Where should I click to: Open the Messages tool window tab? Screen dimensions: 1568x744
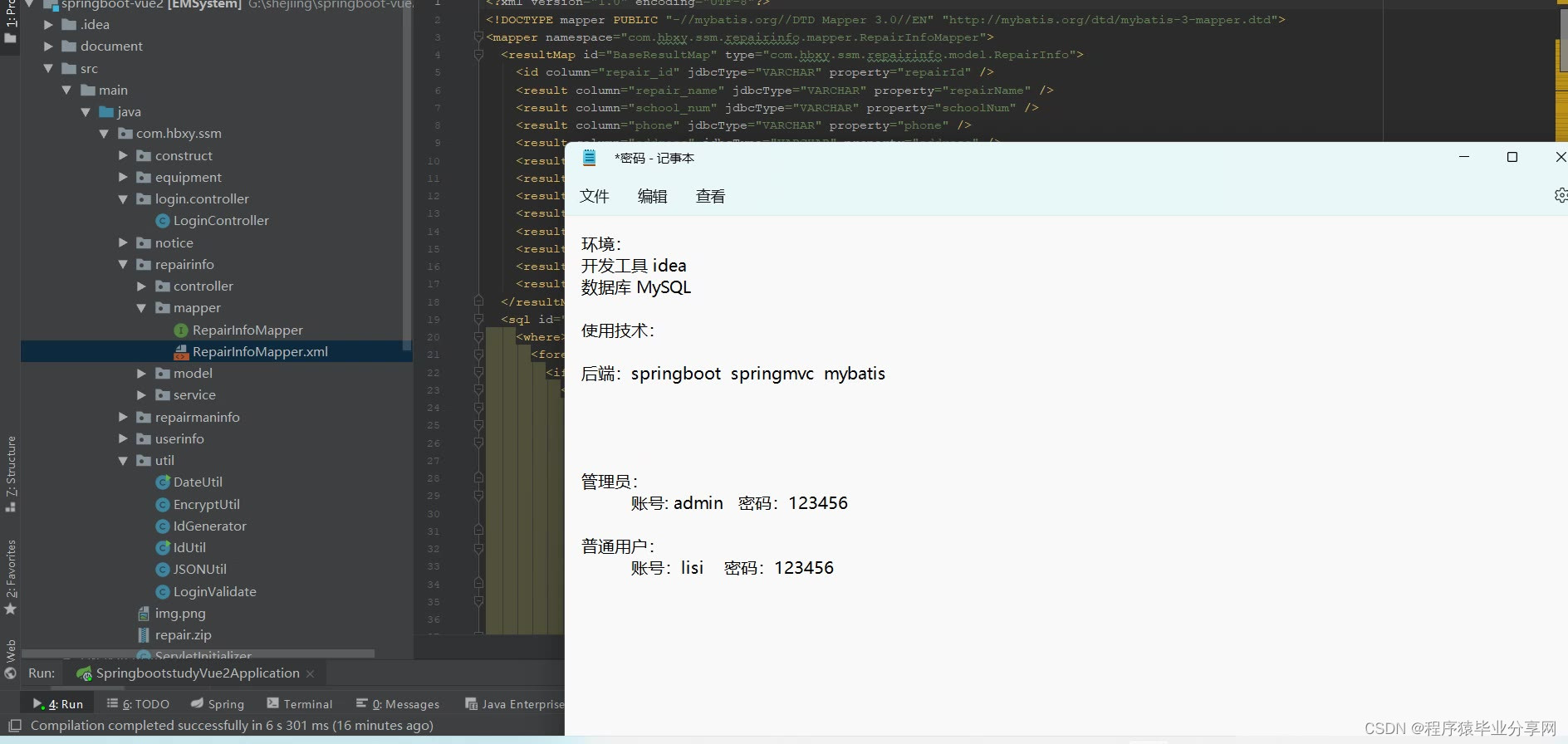(398, 704)
